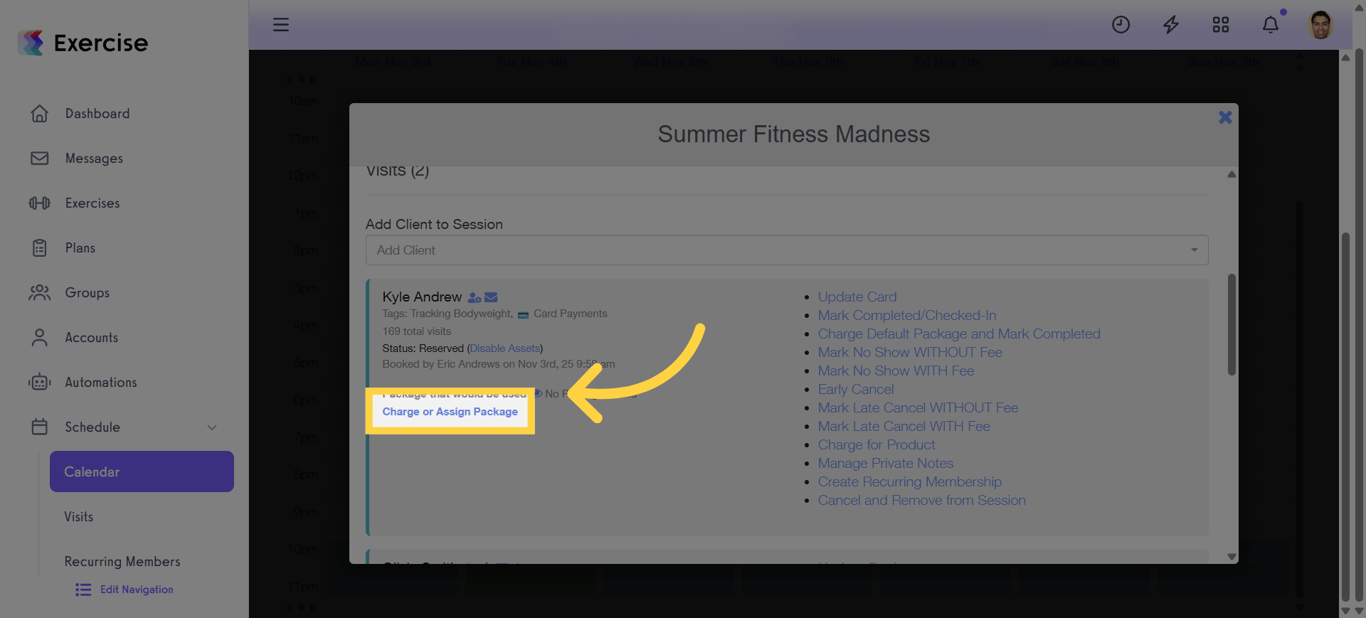Click the Groups people icon
This screenshot has height=618, width=1366.
coord(39,293)
